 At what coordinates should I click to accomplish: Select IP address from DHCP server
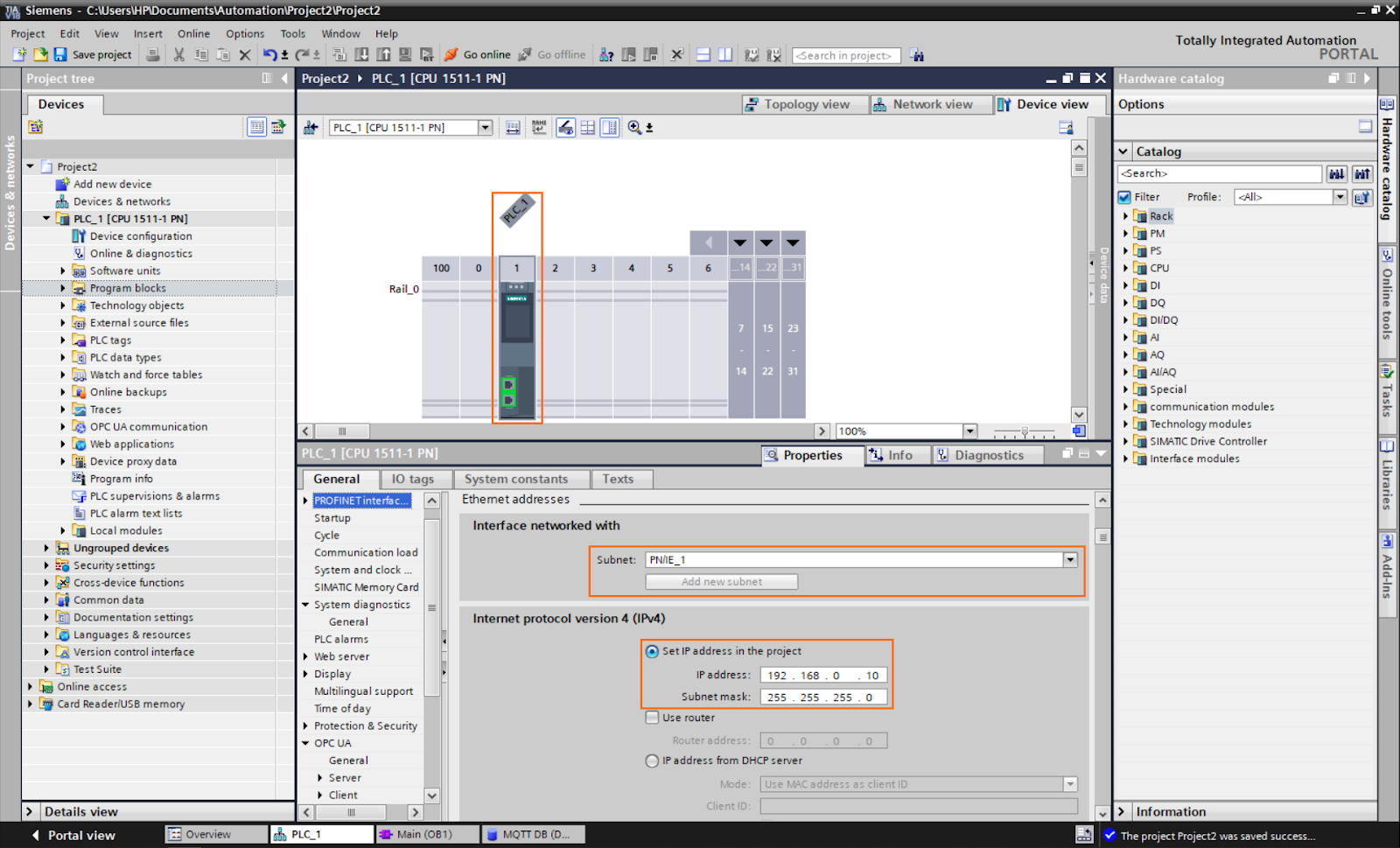click(652, 760)
